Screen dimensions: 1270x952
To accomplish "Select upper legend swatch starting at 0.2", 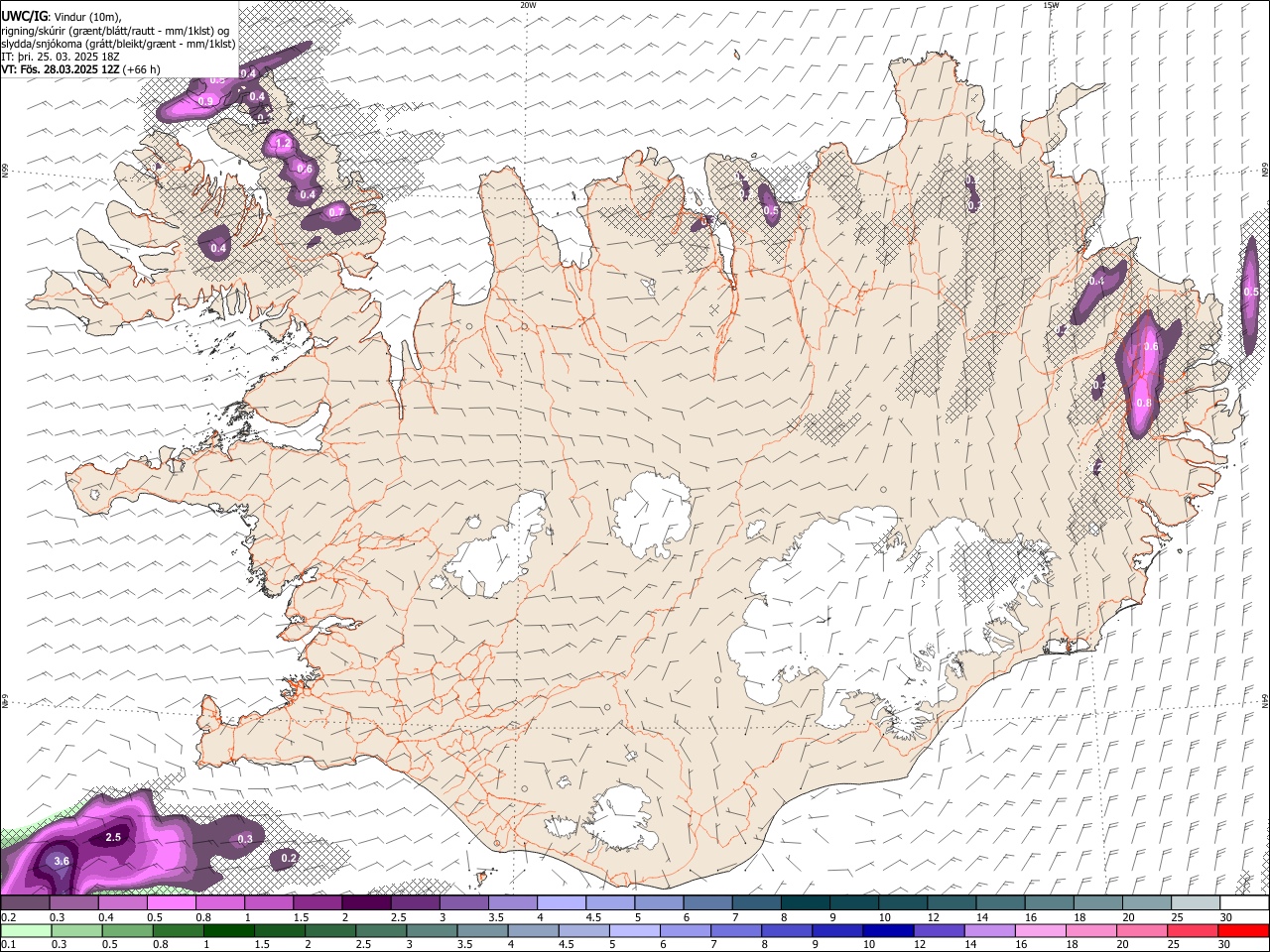I will (25, 903).
